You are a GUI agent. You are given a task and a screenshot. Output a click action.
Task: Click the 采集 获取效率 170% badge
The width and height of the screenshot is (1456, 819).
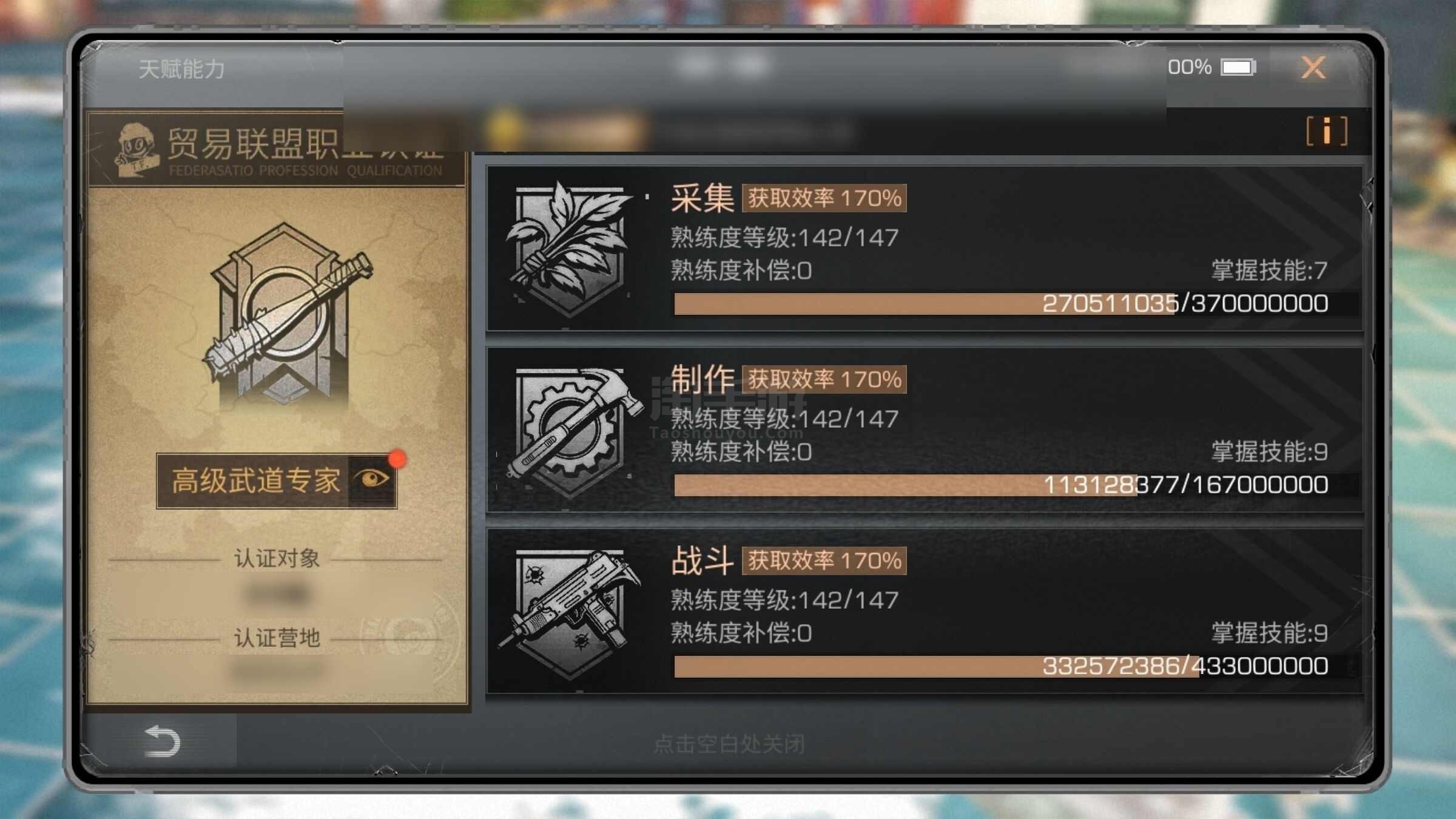pyautogui.click(x=824, y=198)
